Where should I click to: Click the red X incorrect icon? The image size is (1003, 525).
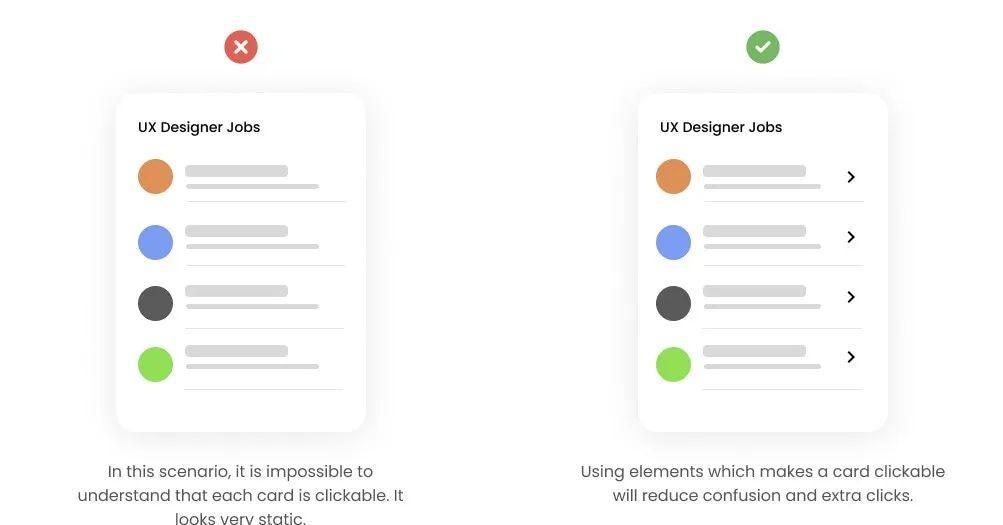pyautogui.click(x=241, y=47)
